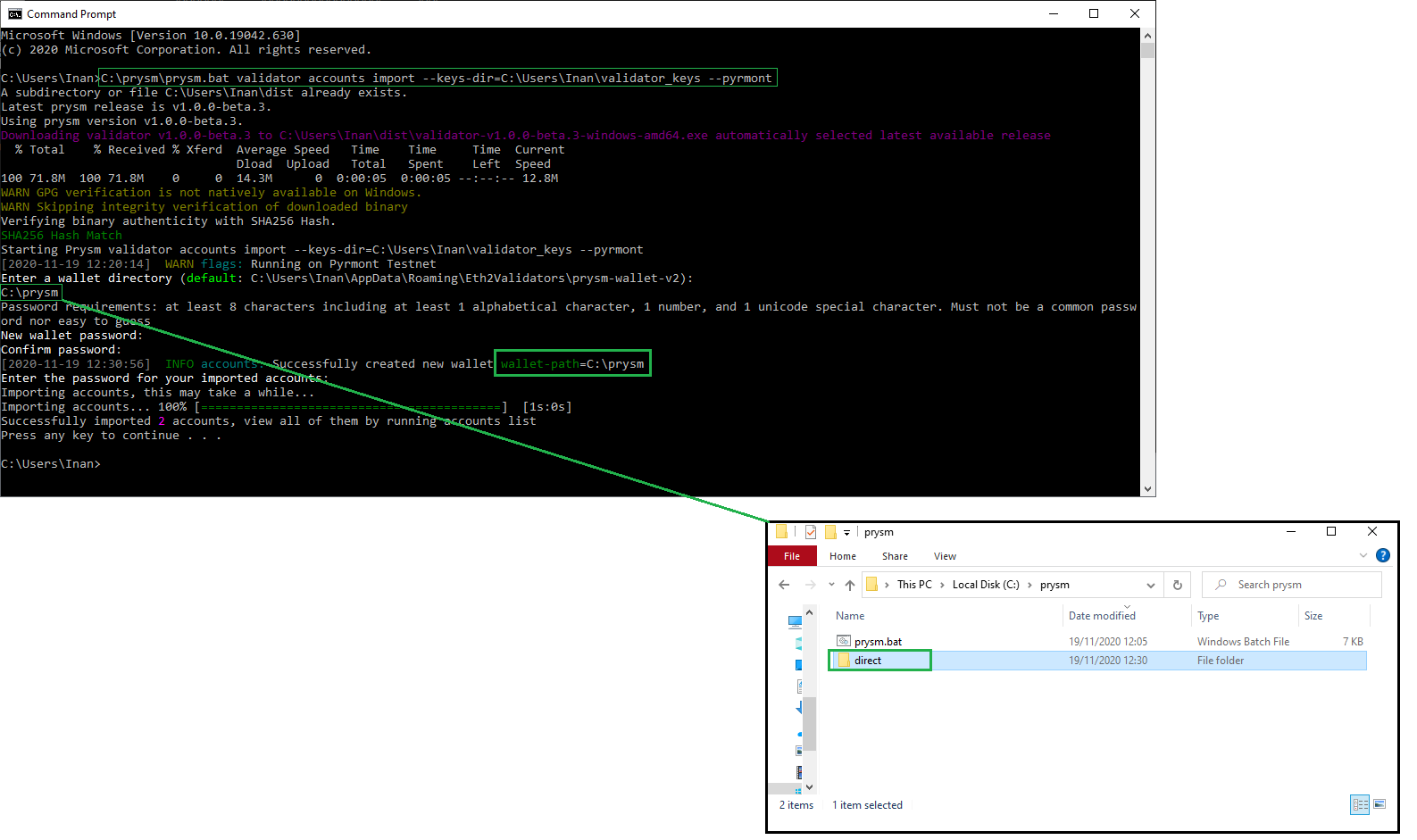Click the 2 items status text

[796, 805]
